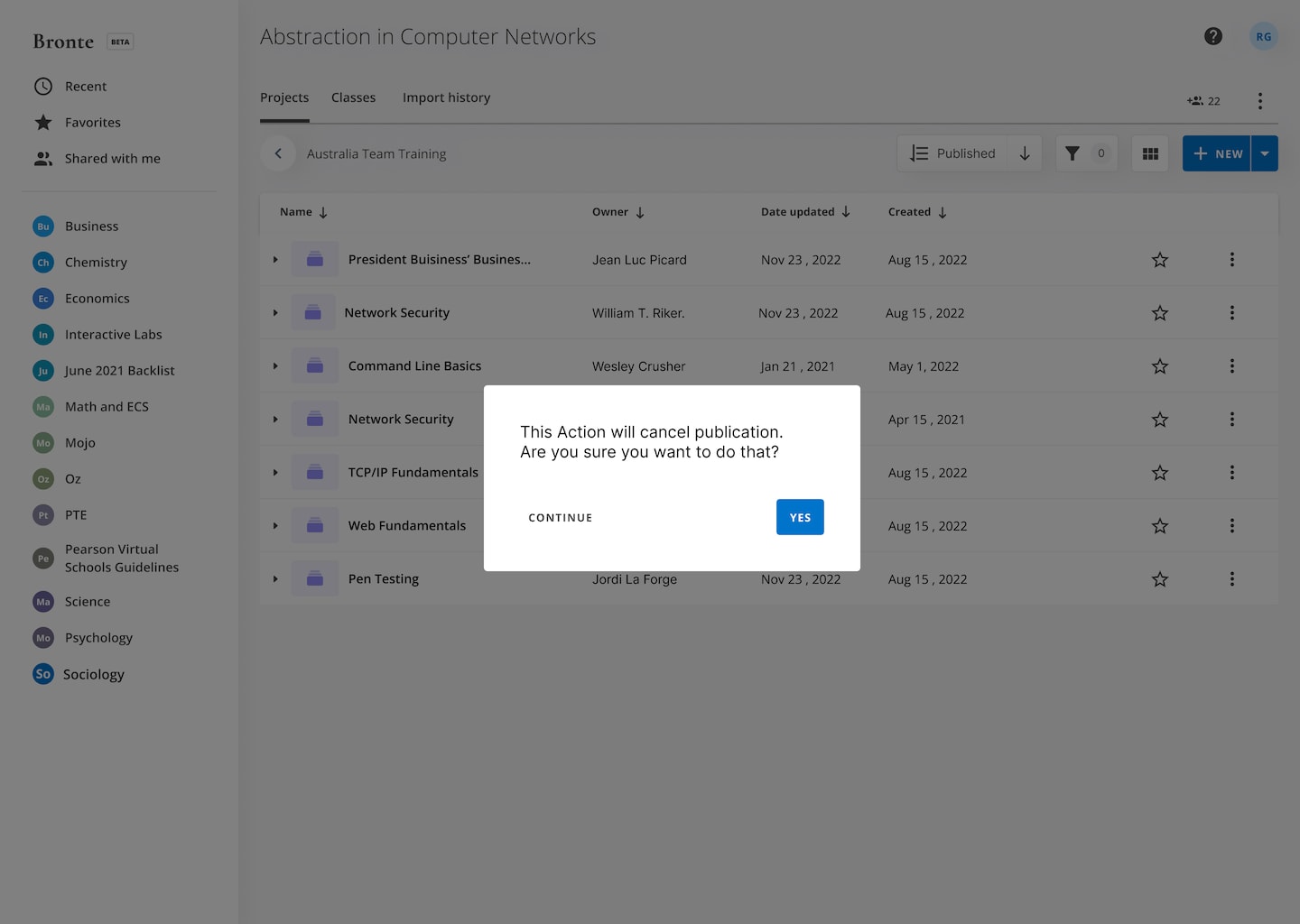The width and height of the screenshot is (1300, 924).
Task: Open the Command Line Basics folder
Action: [x=315, y=365]
